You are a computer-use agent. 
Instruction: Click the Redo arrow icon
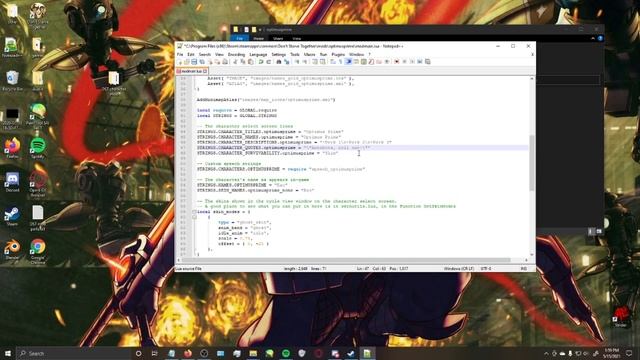tap(269, 62)
